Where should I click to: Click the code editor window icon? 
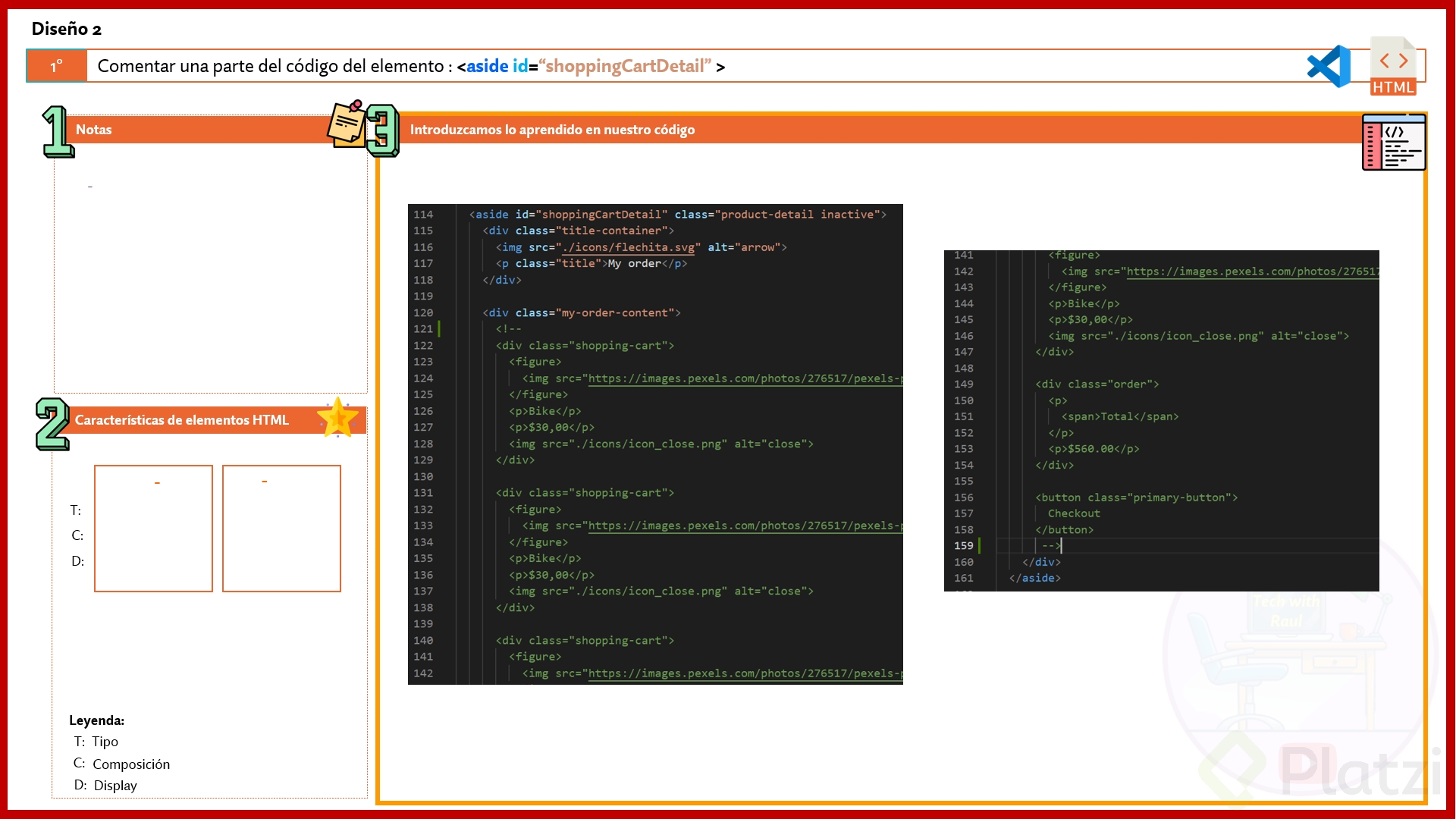(1394, 142)
